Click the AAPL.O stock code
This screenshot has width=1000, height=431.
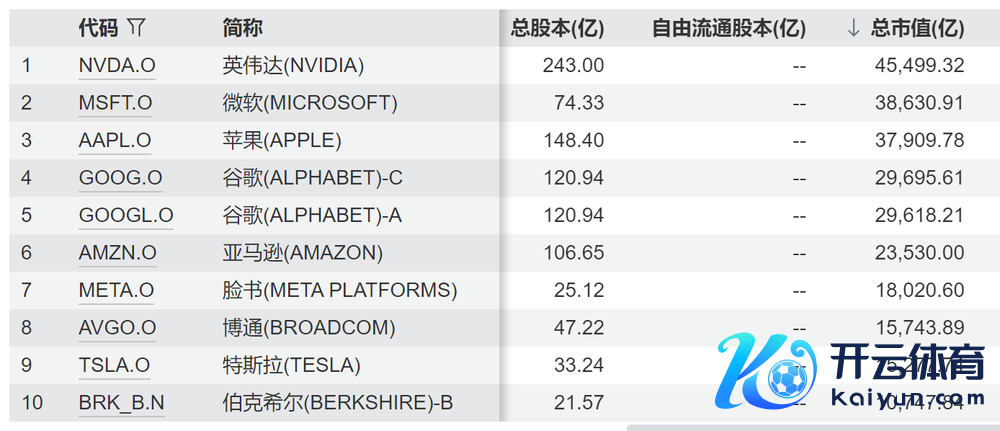(x=114, y=140)
